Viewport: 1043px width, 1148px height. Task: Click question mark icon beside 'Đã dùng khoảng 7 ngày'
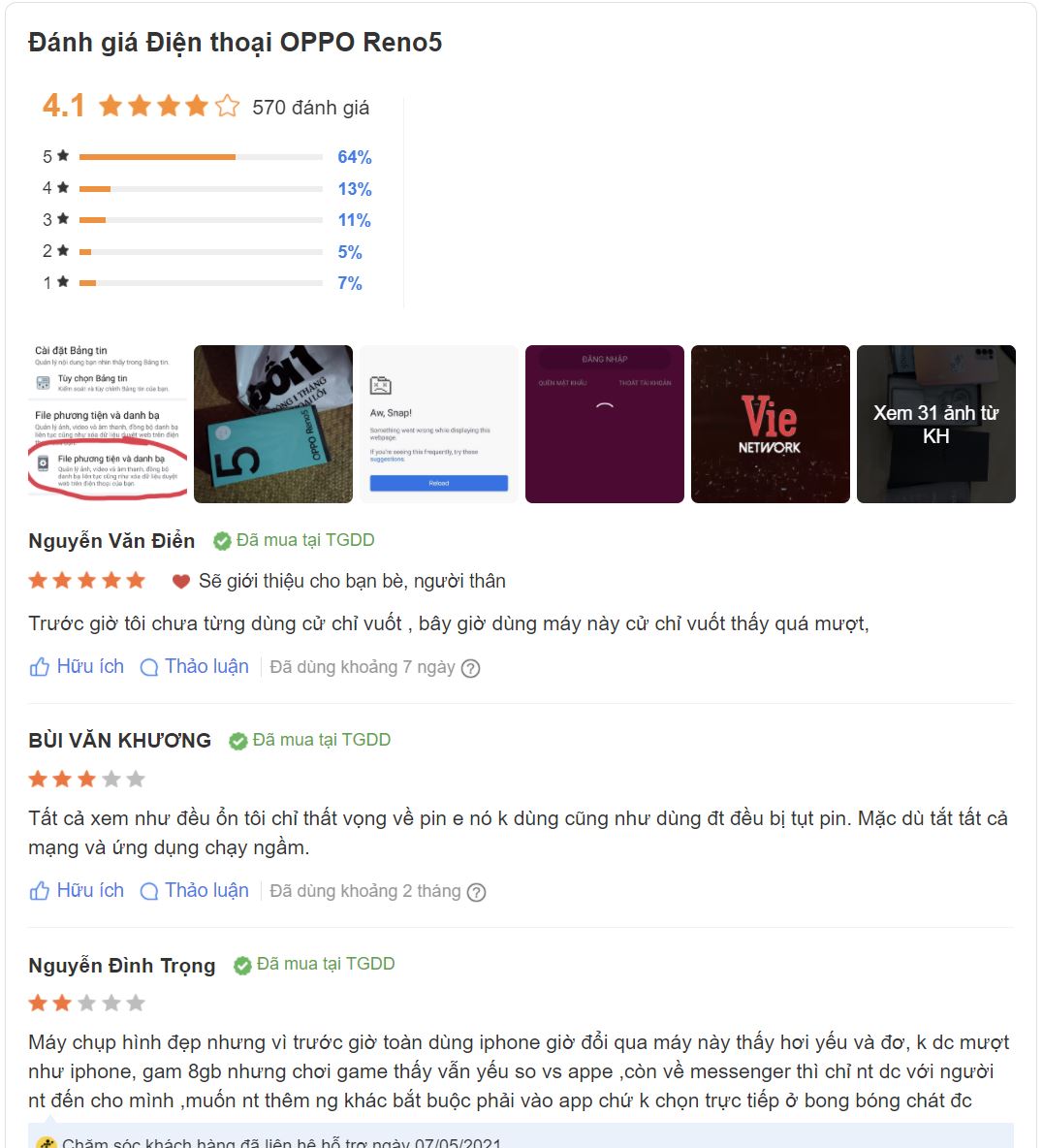[x=471, y=668]
